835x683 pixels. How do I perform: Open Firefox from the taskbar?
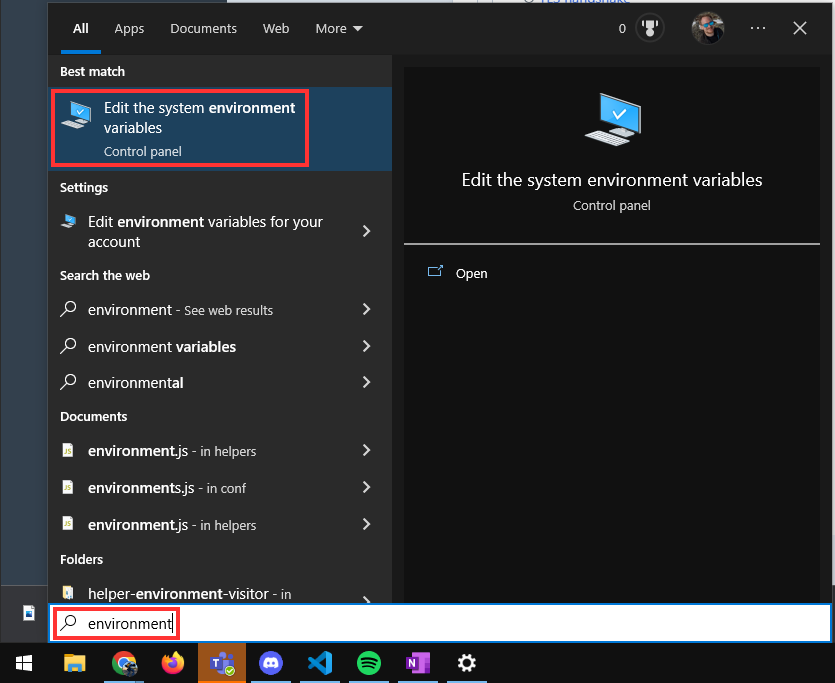(x=172, y=663)
